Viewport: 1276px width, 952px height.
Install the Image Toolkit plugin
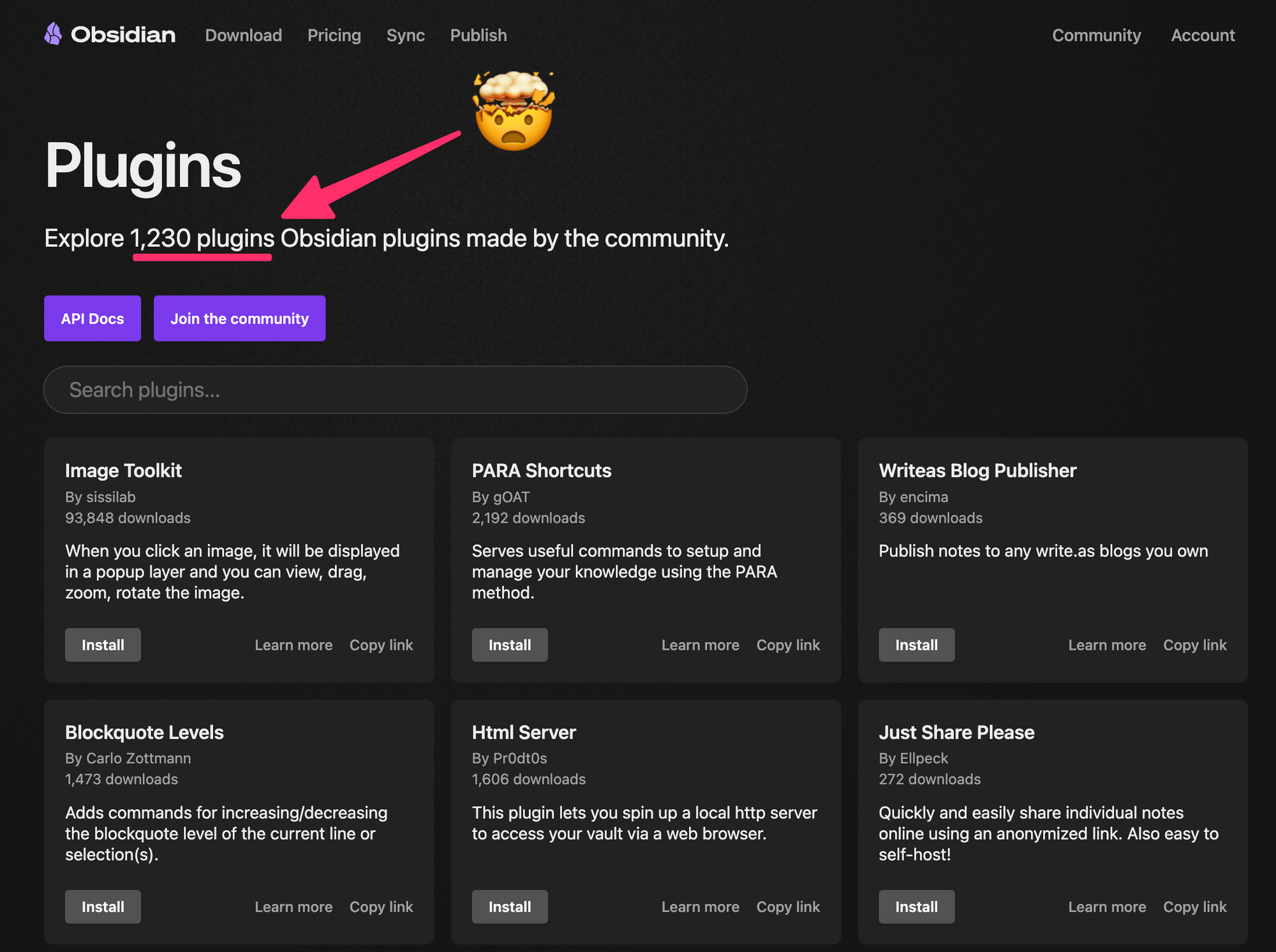click(x=103, y=645)
